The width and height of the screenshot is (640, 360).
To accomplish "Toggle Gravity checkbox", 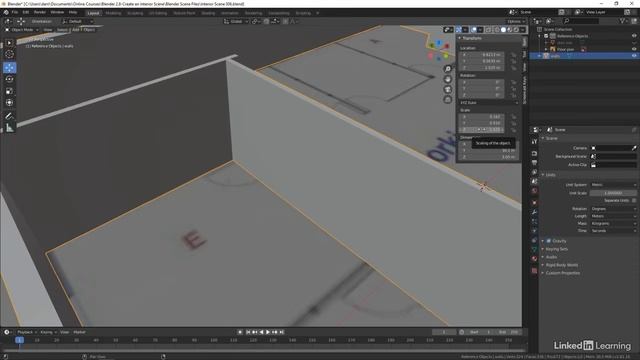I will (x=549, y=241).
